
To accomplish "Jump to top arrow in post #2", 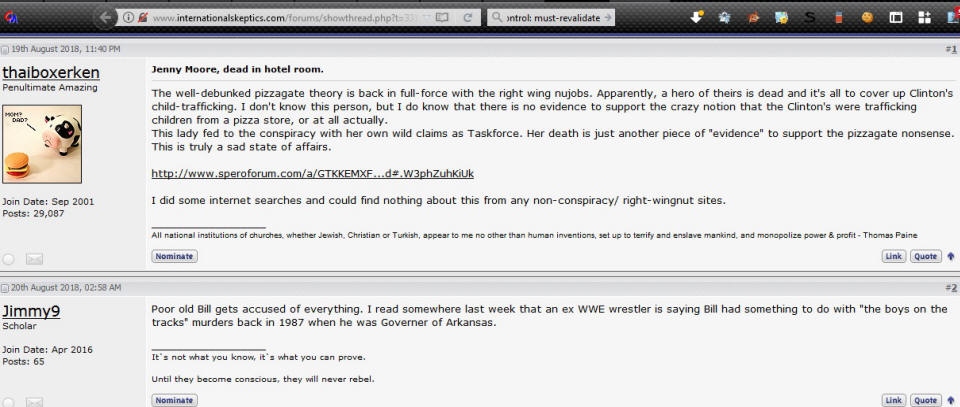I will (951, 400).
